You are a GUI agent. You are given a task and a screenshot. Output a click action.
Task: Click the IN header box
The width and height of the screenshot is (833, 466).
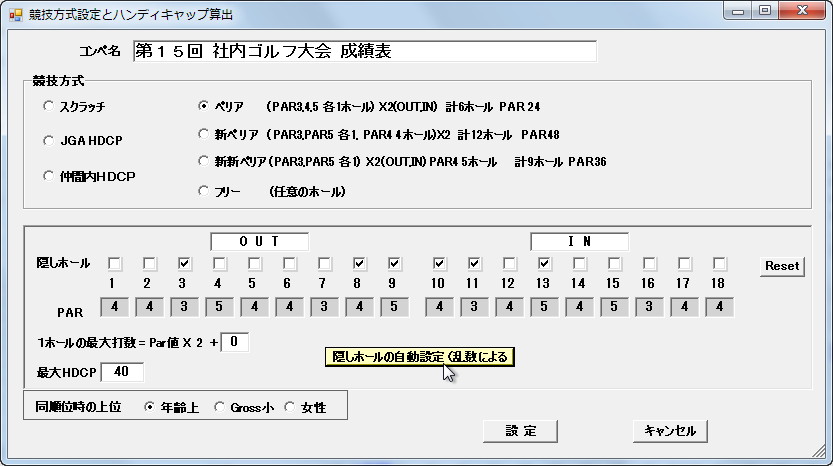pyautogui.click(x=579, y=241)
